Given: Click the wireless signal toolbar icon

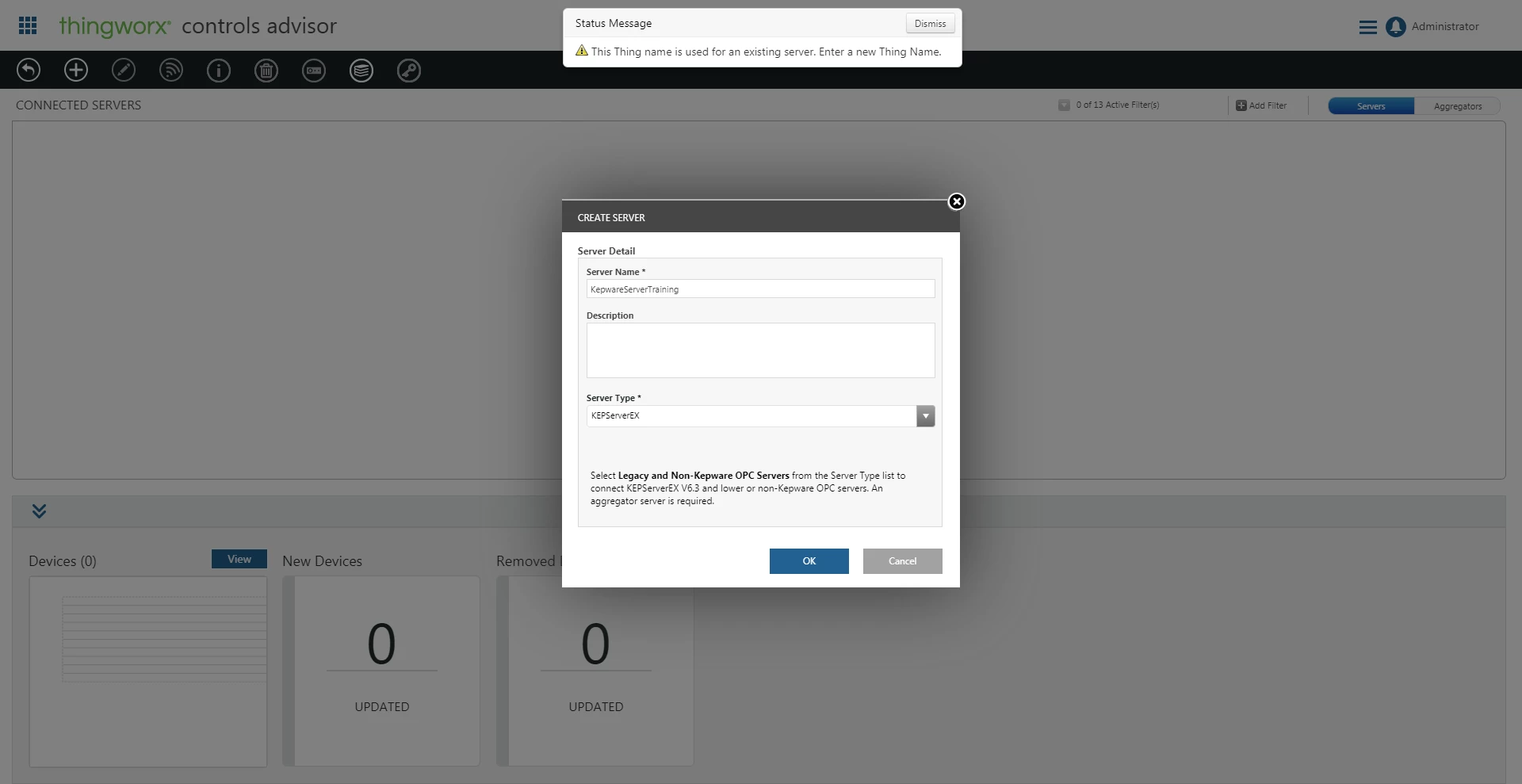Looking at the screenshot, I should pyautogui.click(x=171, y=70).
